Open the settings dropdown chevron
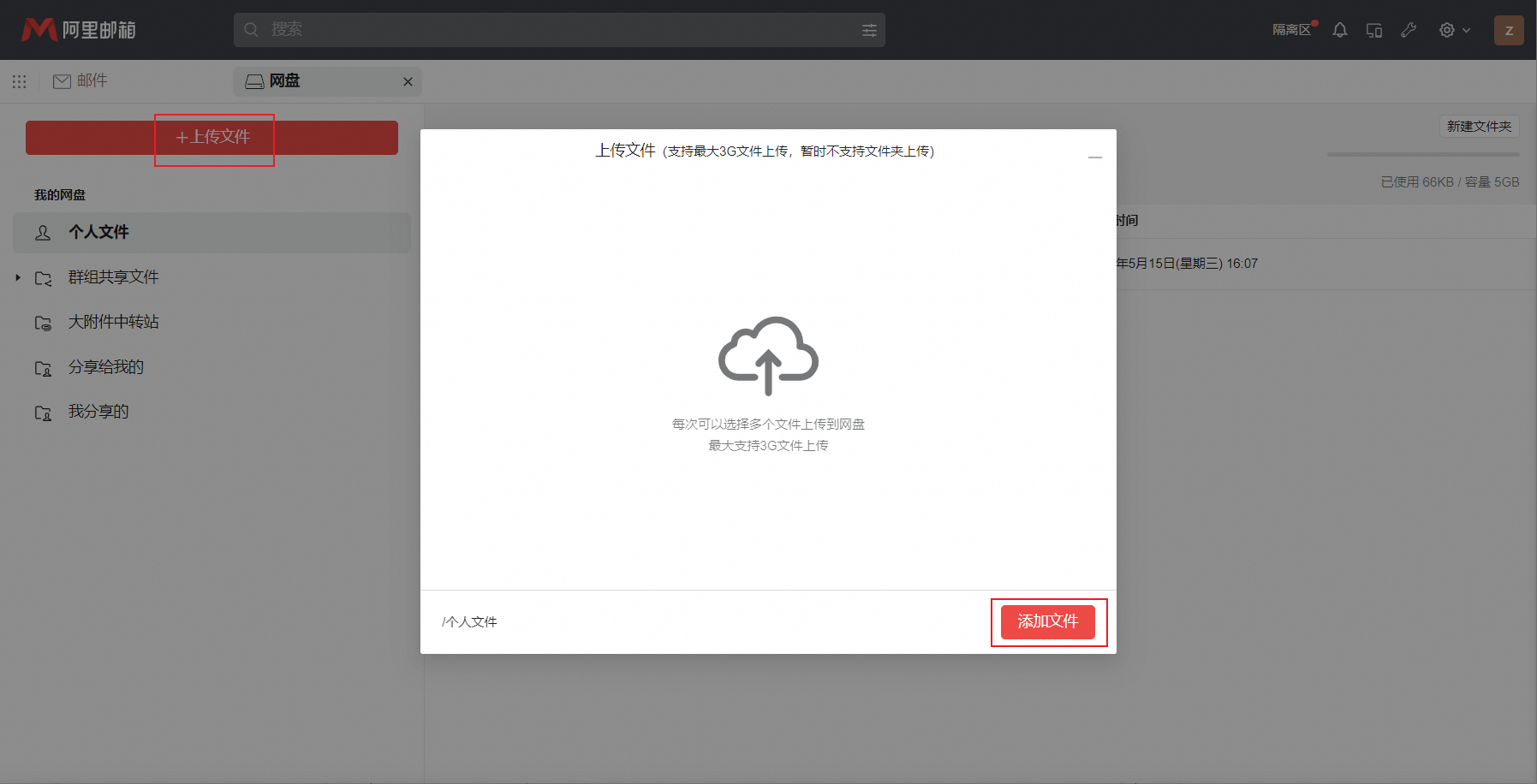The width and height of the screenshot is (1537, 784). [1466, 30]
